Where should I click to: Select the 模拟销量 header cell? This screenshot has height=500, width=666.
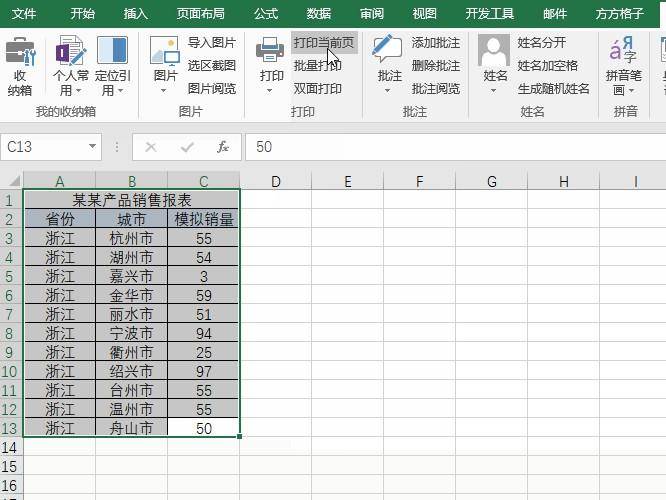(x=203, y=219)
